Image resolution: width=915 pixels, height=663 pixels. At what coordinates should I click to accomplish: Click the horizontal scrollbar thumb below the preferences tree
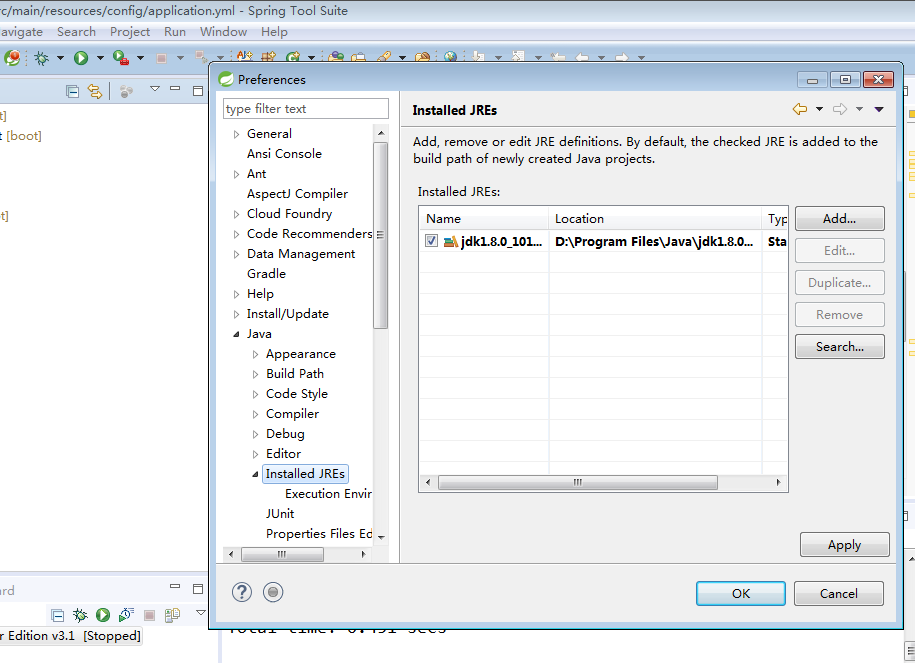point(282,554)
